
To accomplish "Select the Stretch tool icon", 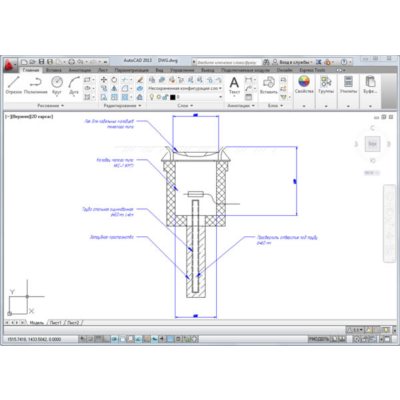I will 104,97.
